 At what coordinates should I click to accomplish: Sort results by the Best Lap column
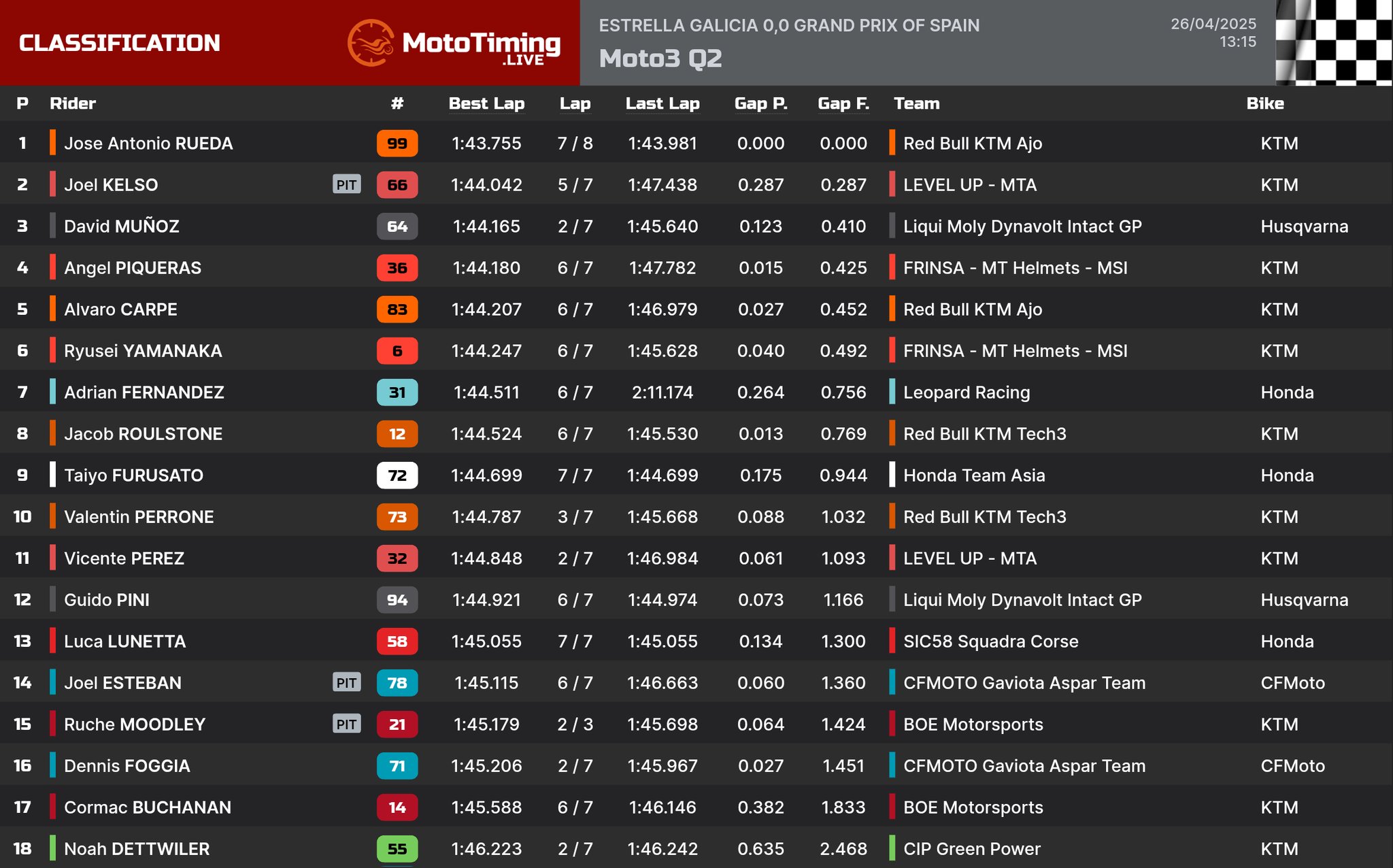[x=487, y=103]
